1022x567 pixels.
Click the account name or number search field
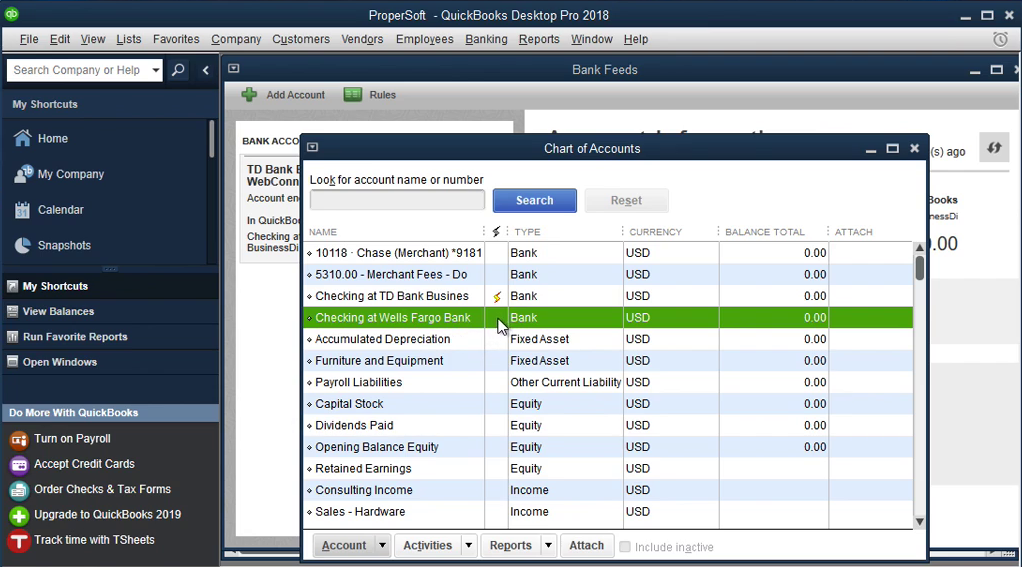397,200
